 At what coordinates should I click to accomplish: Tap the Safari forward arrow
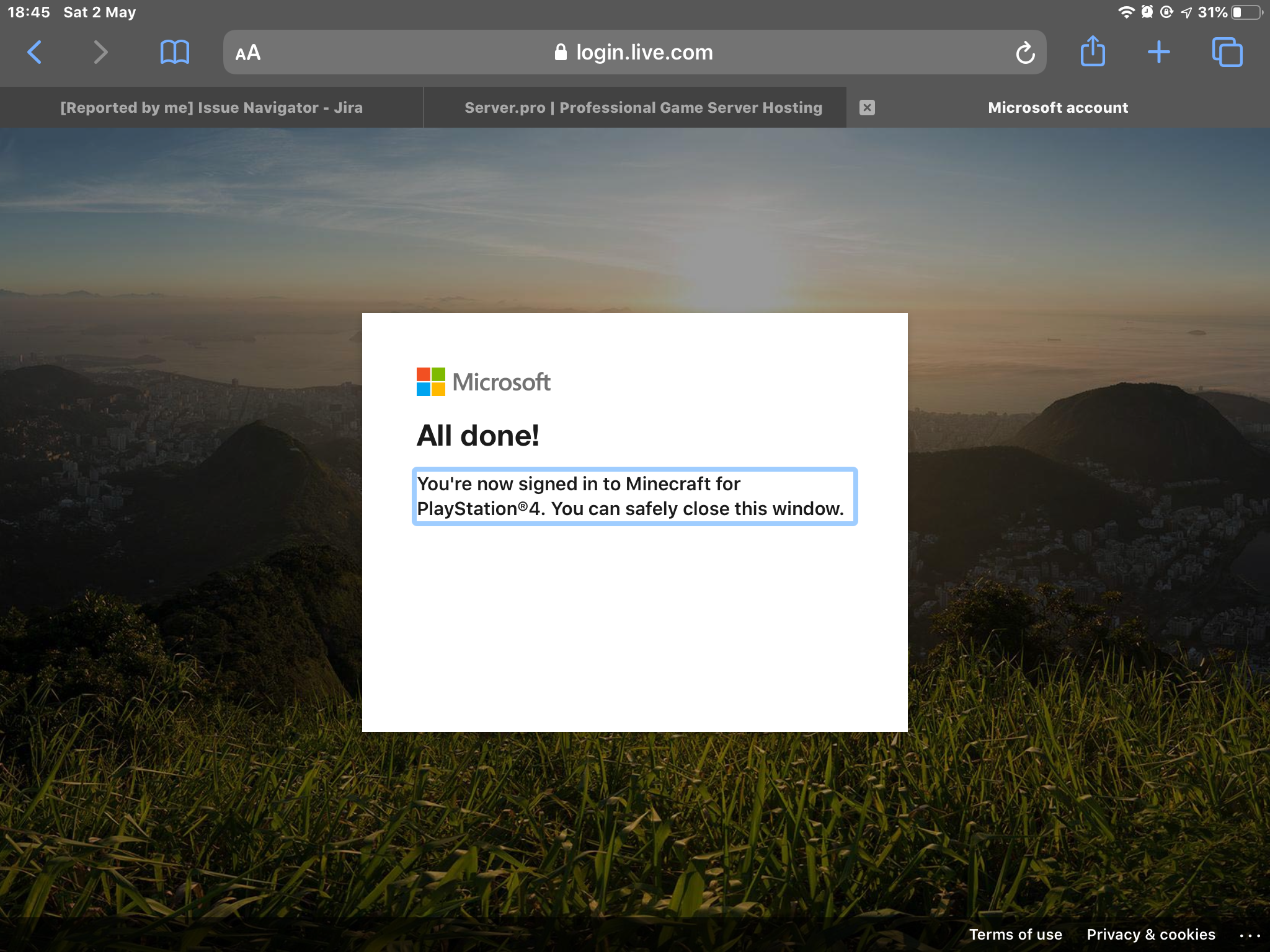pos(100,52)
